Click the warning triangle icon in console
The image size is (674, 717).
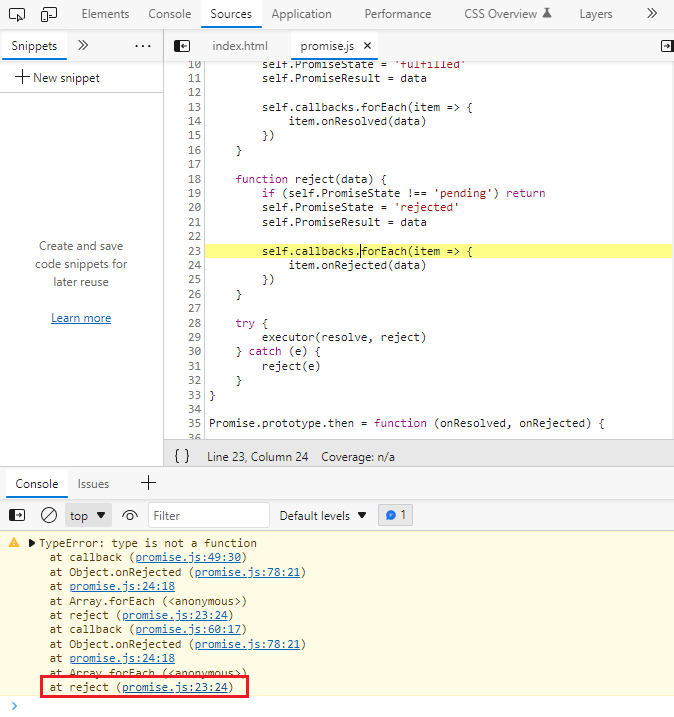point(14,542)
